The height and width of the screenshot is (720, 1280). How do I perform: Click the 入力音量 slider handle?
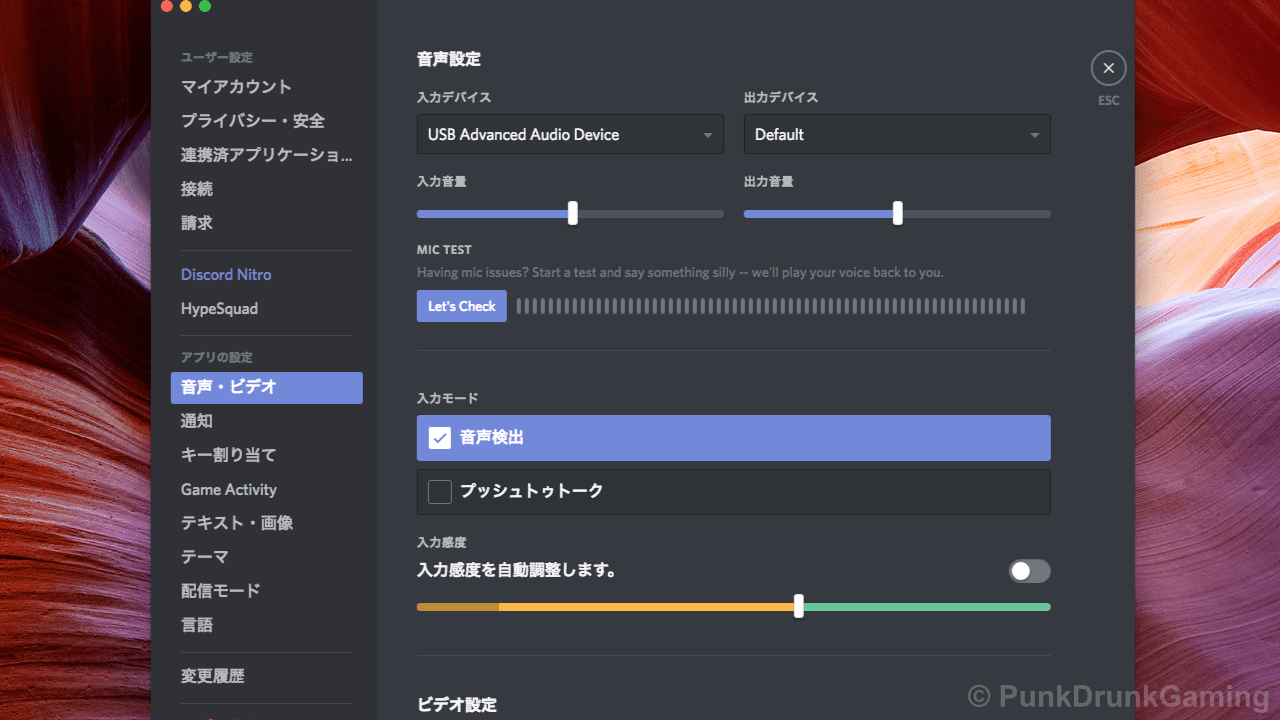pyautogui.click(x=573, y=213)
